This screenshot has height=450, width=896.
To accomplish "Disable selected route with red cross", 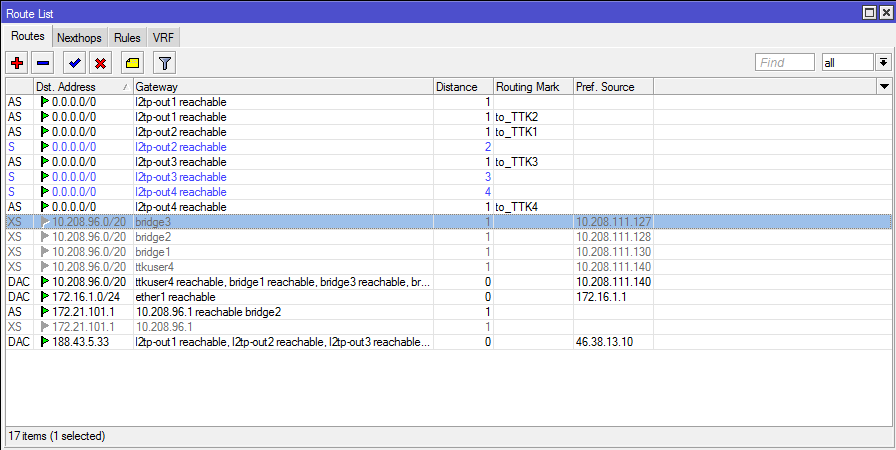I will pos(100,63).
